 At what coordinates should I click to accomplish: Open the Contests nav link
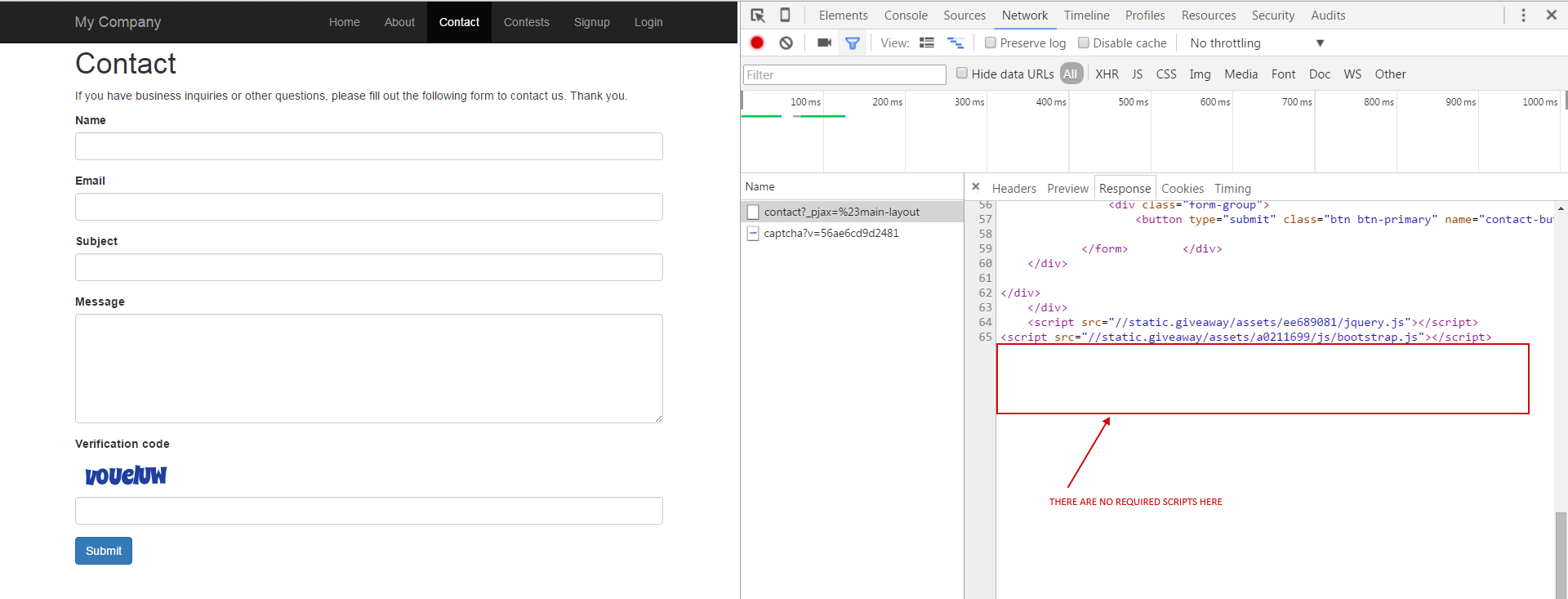[x=526, y=22]
